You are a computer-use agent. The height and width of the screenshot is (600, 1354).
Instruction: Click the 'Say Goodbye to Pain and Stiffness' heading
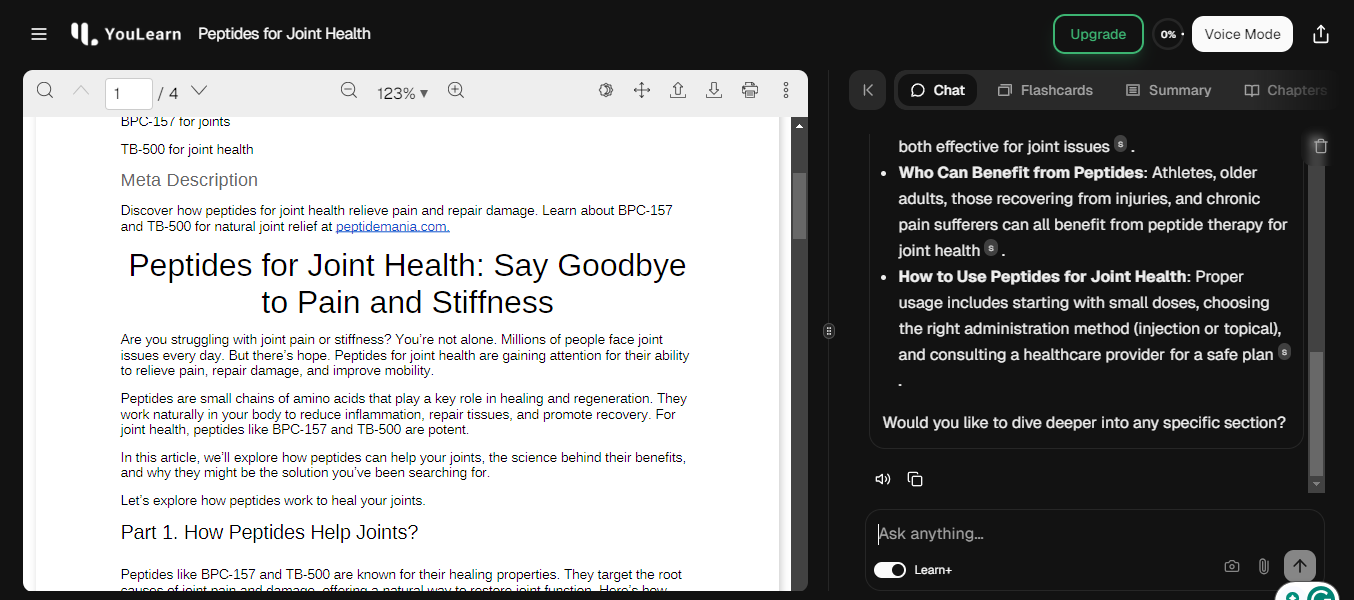[407, 283]
